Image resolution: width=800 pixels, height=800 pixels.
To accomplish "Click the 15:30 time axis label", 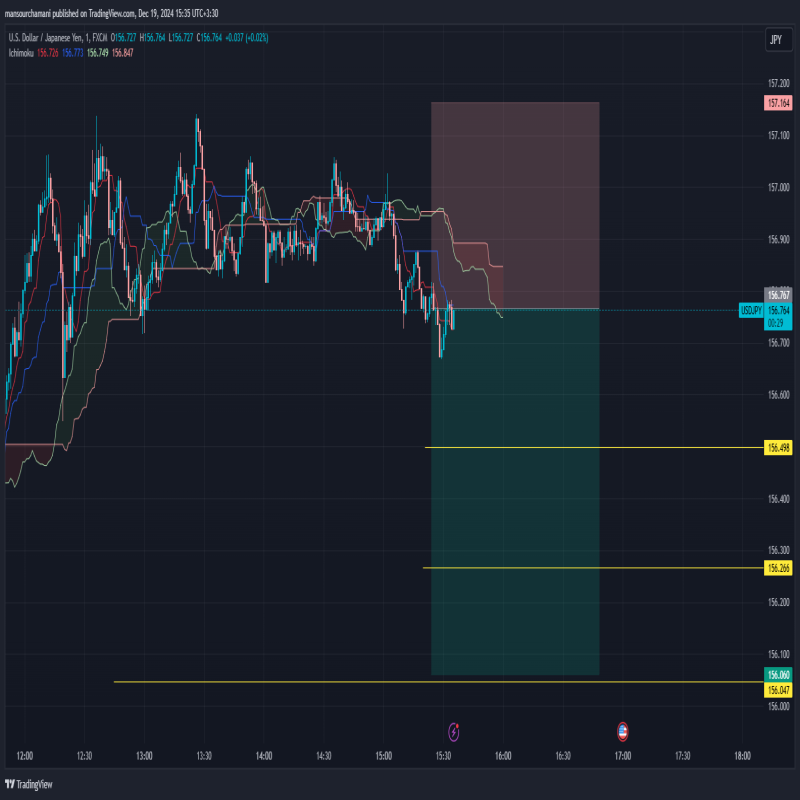I will pyautogui.click(x=443, y=757).
